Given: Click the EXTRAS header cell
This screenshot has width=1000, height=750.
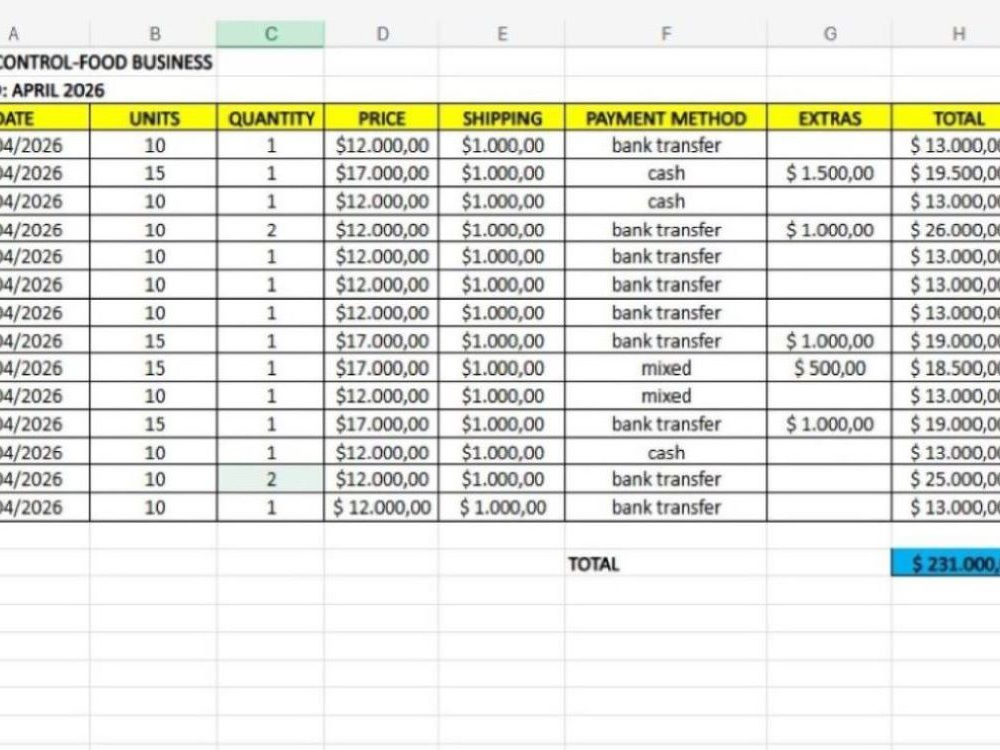Looking at the screenshot, I should tap(829, 118).
